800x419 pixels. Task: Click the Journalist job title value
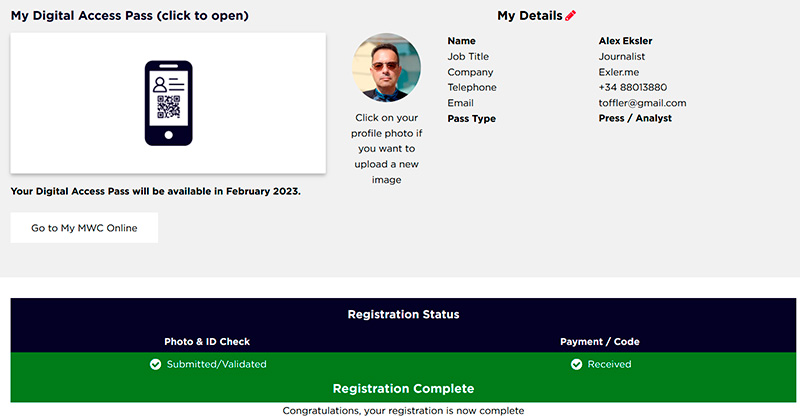[622, 57]
